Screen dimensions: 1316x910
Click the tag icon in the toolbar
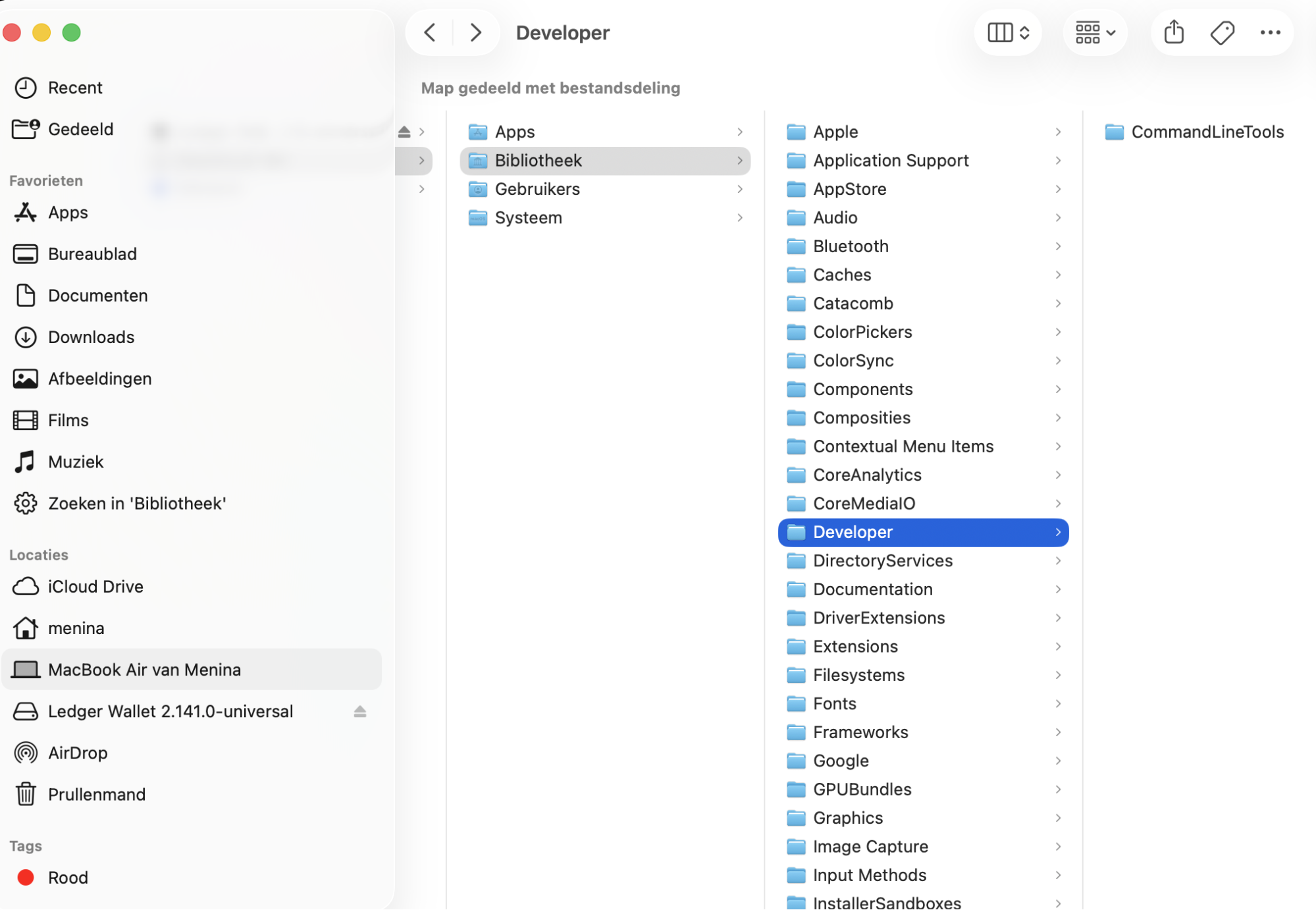[x=1222, y=32]
